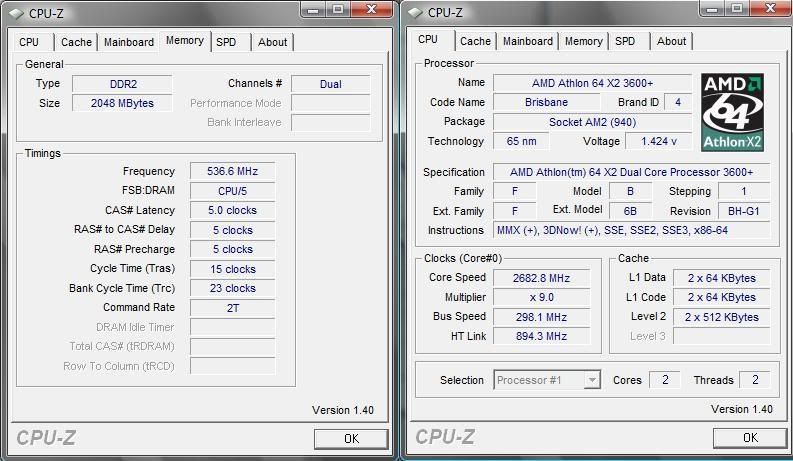Click the Brand ID value 4
This screenshot has width=793, height=461.
click(x=678, y=102)
